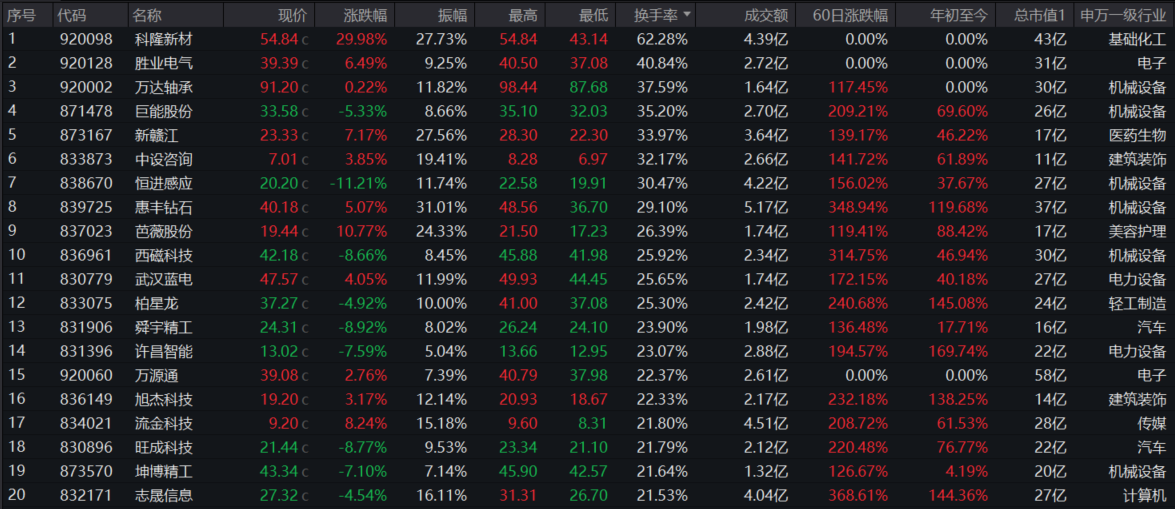Click the c marker beside price 54.84
1175x509 pixels.
[305, 40]
